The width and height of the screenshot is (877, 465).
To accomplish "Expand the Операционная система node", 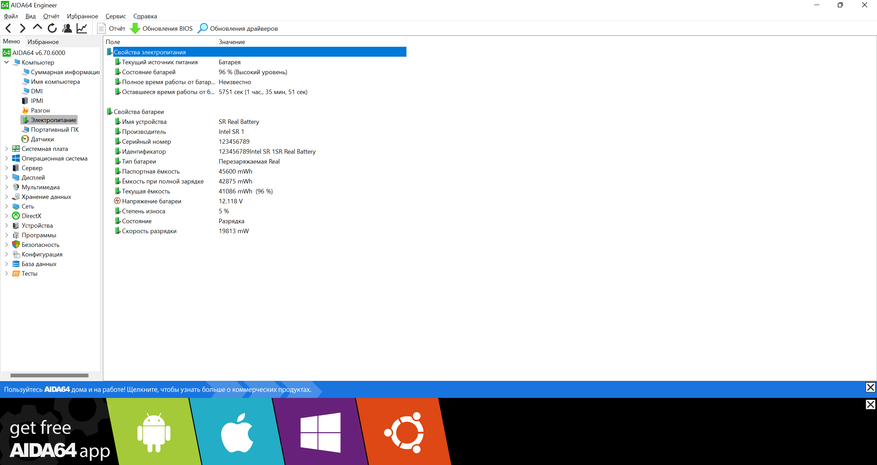I will pos(7,158).
